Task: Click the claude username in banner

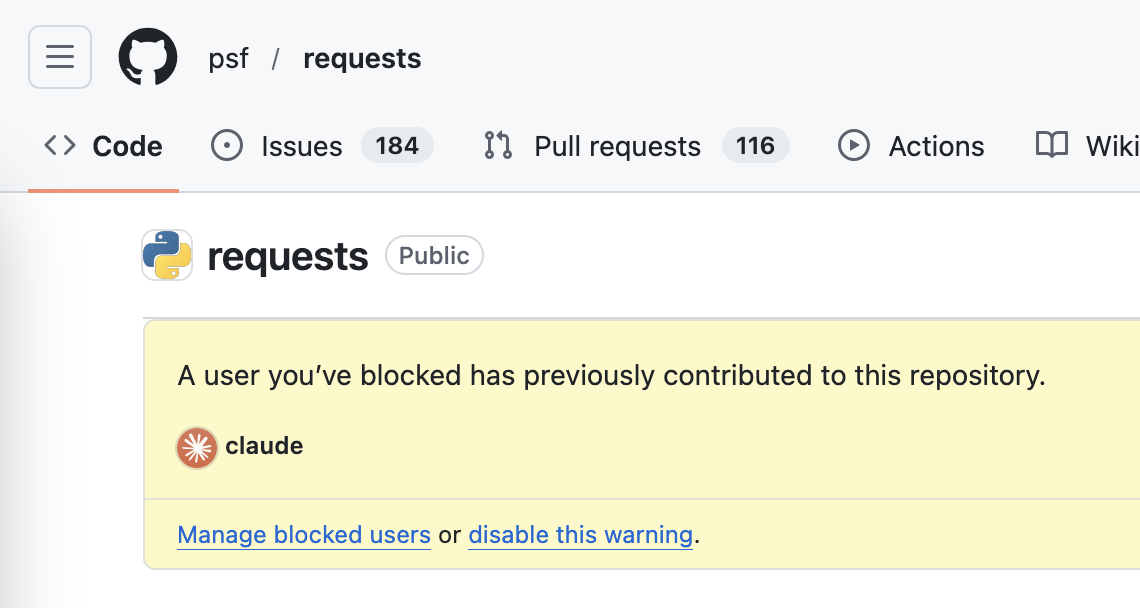Action: click(264, 447)
